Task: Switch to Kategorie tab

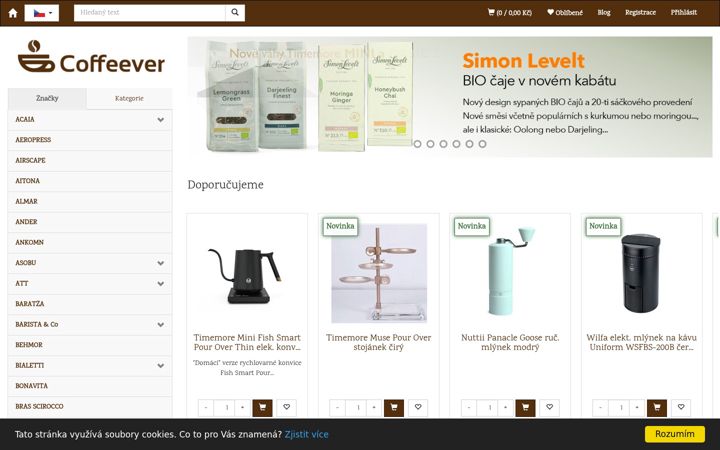Action: pyautogui.click(x=129, y=98)
